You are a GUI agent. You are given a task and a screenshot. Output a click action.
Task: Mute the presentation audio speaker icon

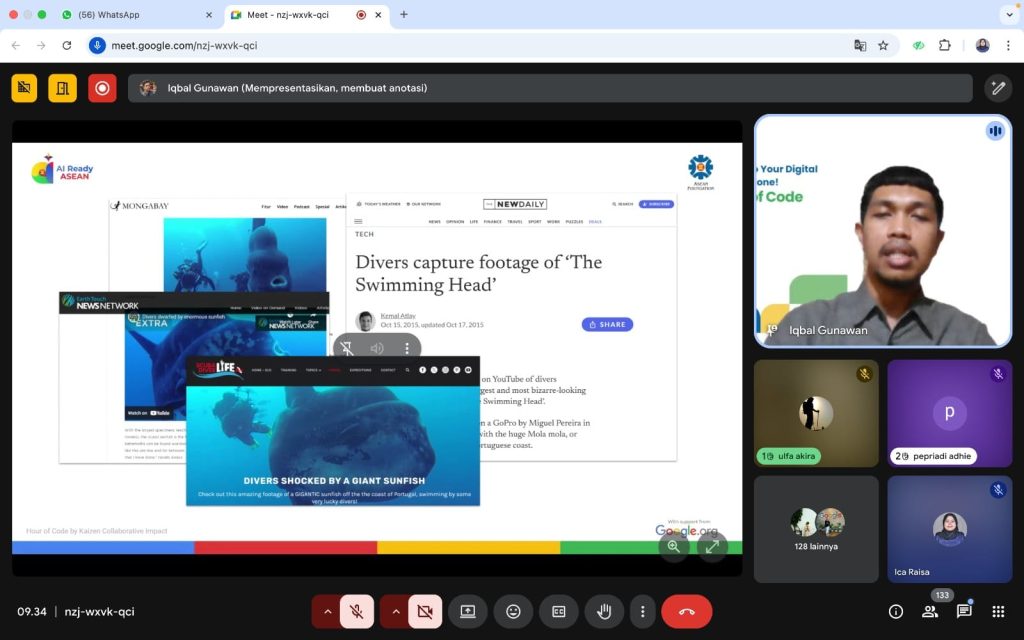click(x=377, y=348)
